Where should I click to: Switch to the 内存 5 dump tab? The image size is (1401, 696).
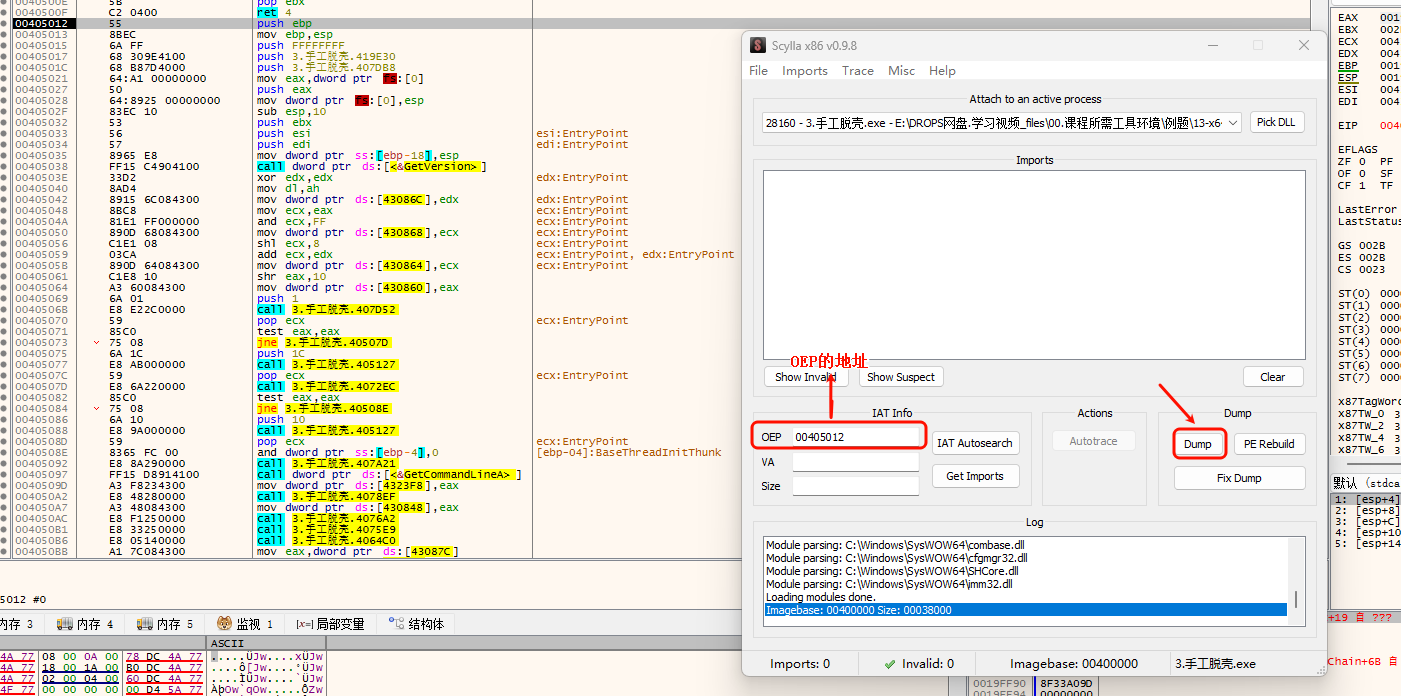coord(165,623)
